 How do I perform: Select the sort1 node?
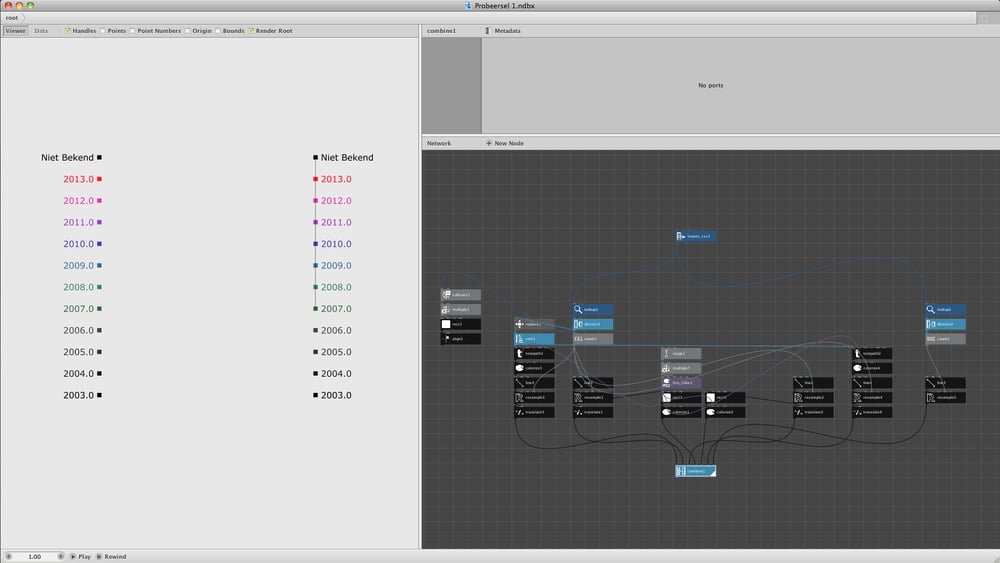point(534,339)
